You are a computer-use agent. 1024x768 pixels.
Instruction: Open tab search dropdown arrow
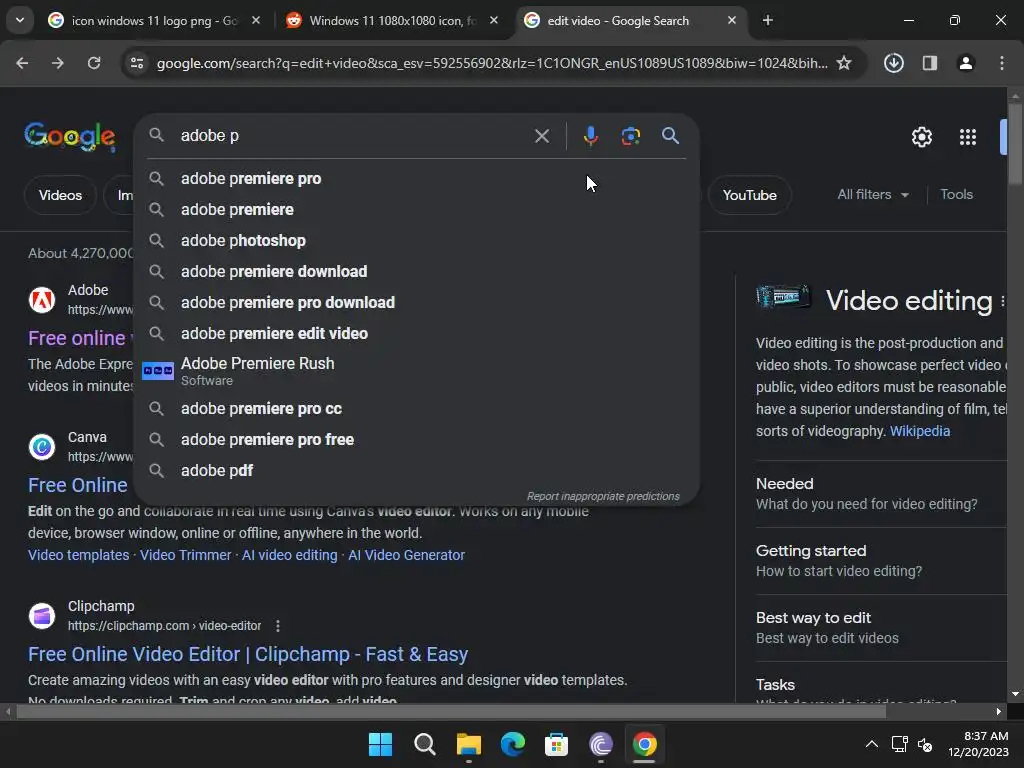point(20,20)
